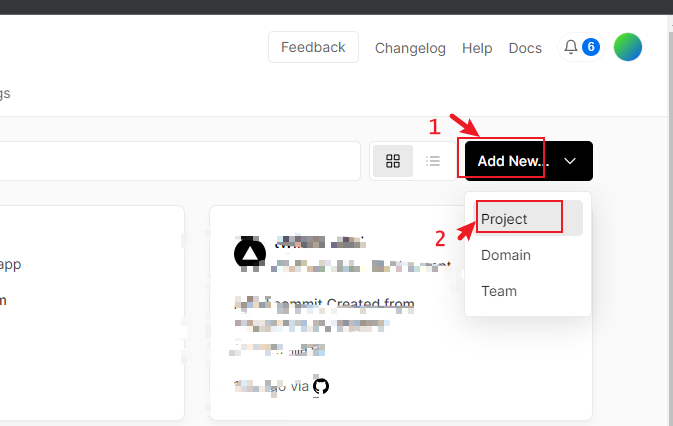Expand the Add New chevron arrow
Viewport: 673px width, 426px height.
click(x=570, y=161)
